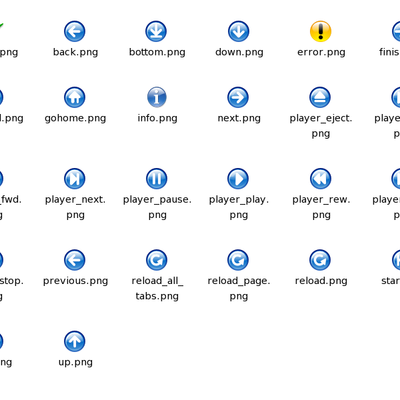Click the down.png file name

[x=239, y=52]
